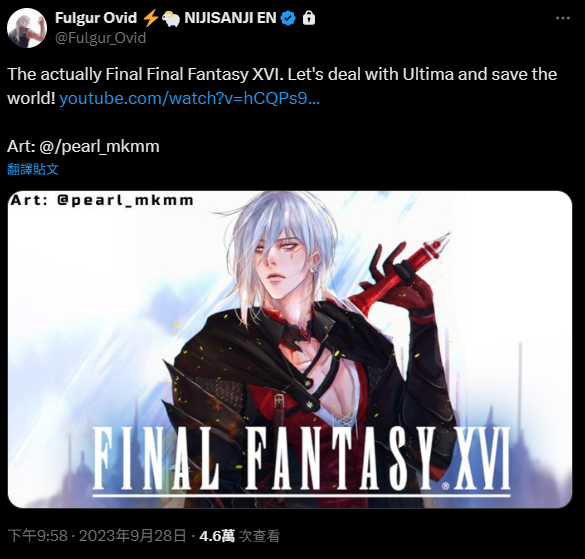The image size is (585, 559).
Task: Open the youtube.com/watch link
Action: pyautogui.click(x=190, y=98)
